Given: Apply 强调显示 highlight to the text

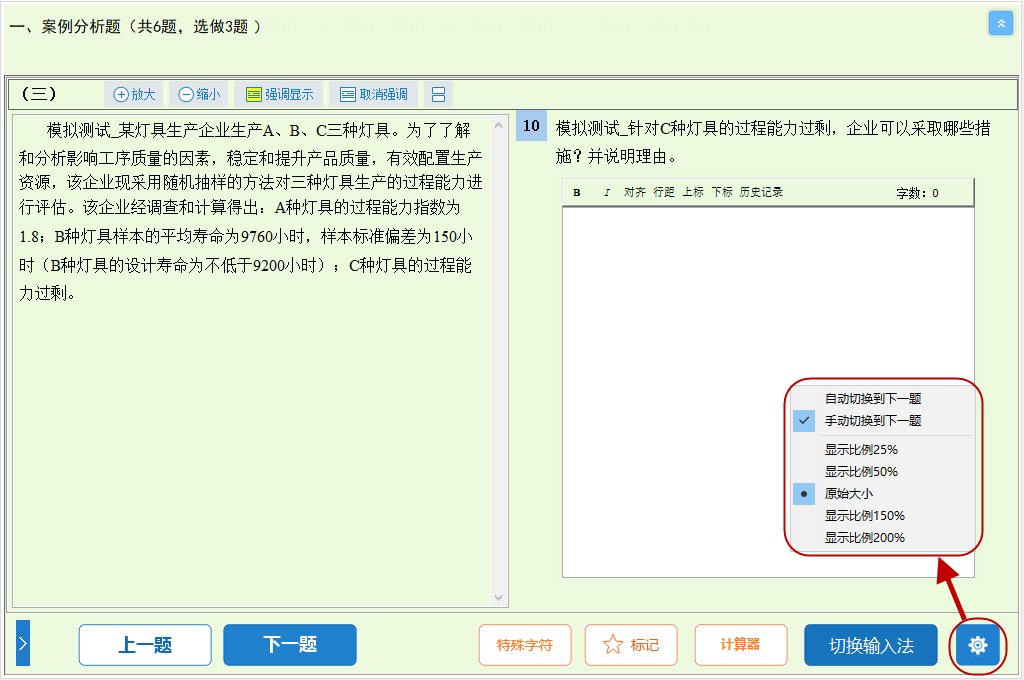Looking at the screenshot, I should [279, 95].
